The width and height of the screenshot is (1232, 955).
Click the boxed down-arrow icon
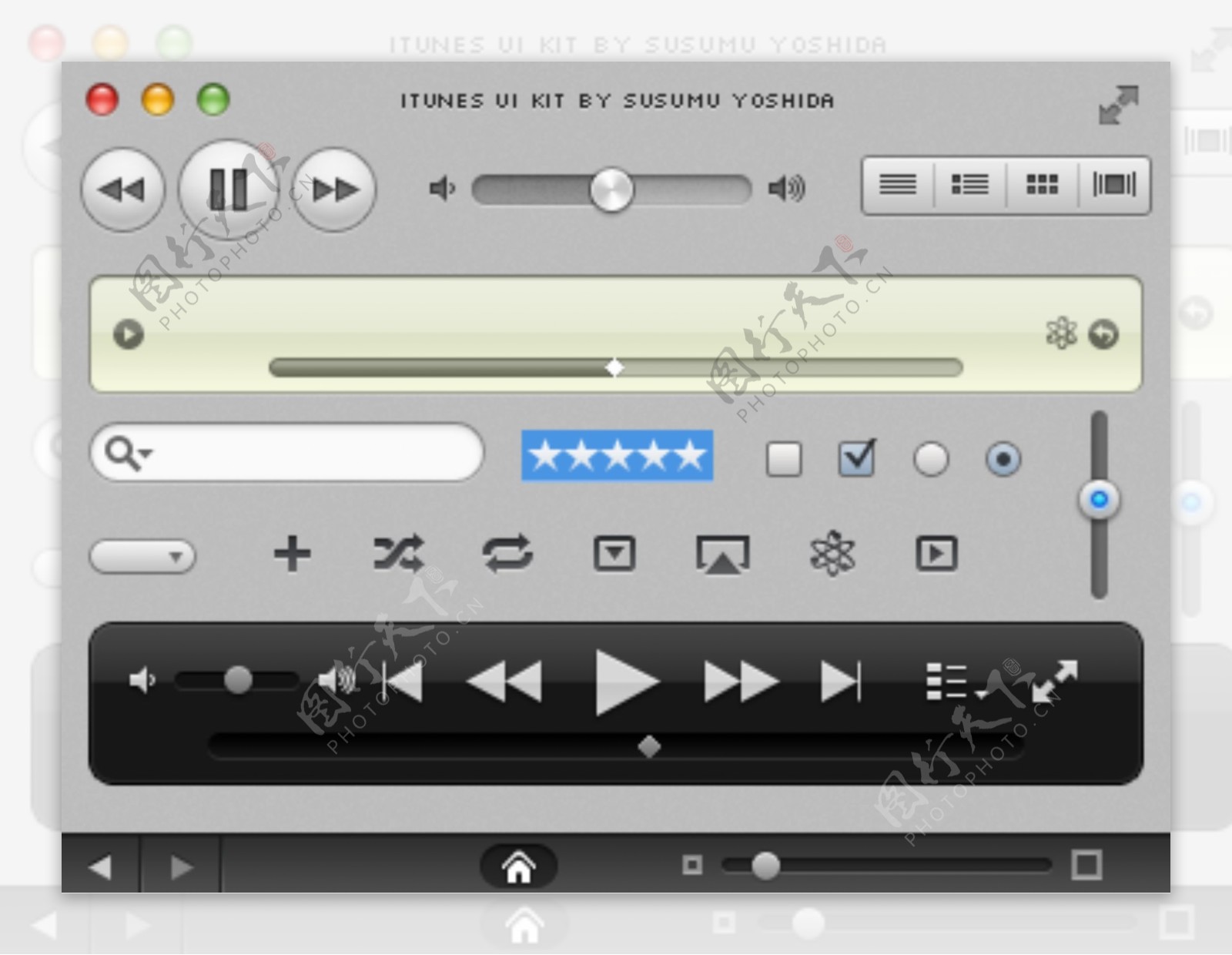pyautogui.click(x=614, y=554)
